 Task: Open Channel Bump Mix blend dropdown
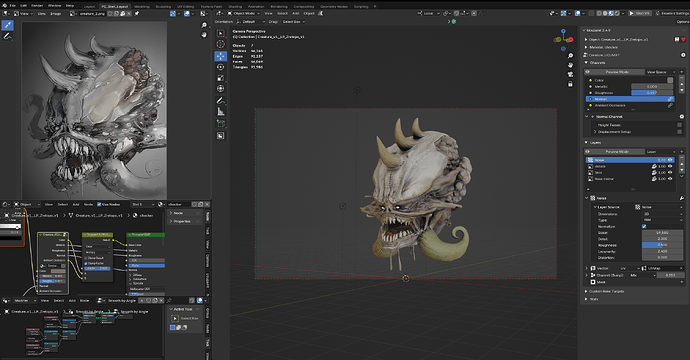(643, 275)
